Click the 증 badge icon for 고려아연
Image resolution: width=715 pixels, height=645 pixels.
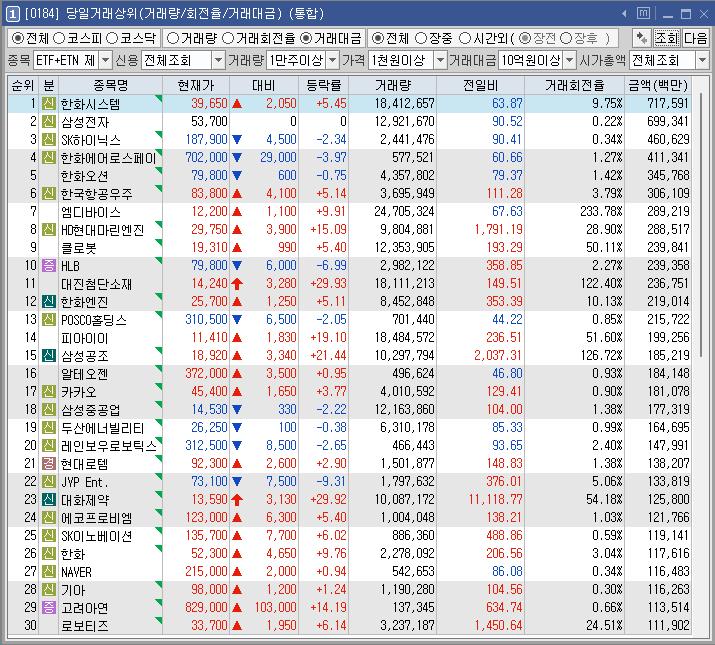[x=49, y=607]
